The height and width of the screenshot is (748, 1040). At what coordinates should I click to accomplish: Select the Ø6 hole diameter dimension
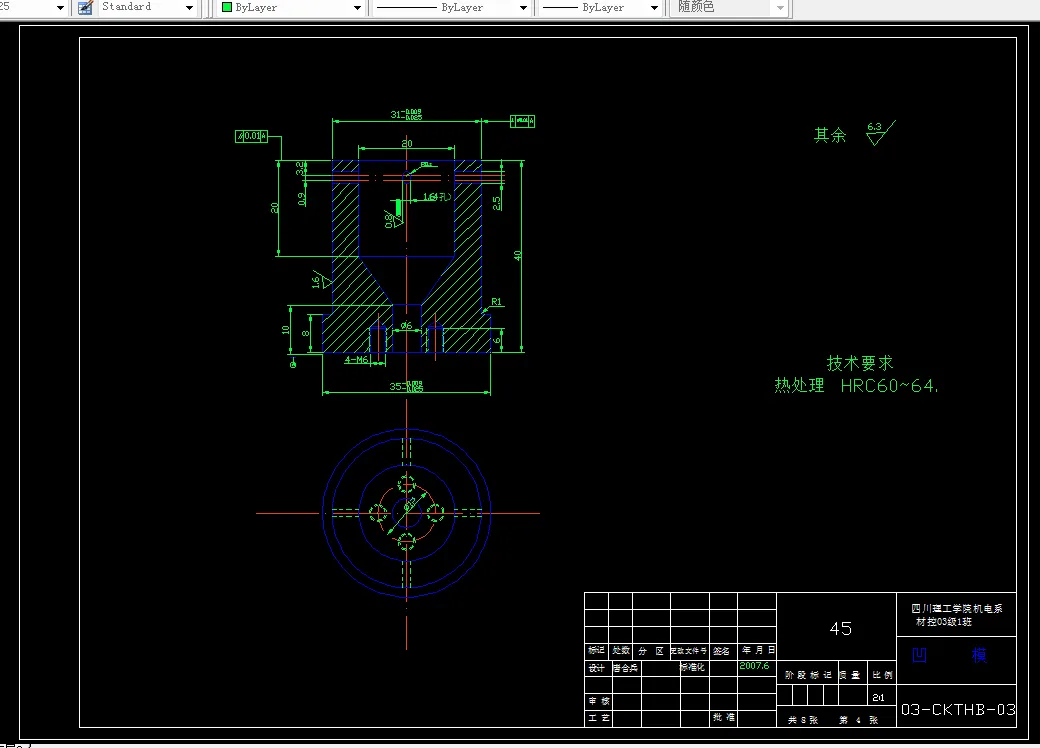click(x=406, y=326)
